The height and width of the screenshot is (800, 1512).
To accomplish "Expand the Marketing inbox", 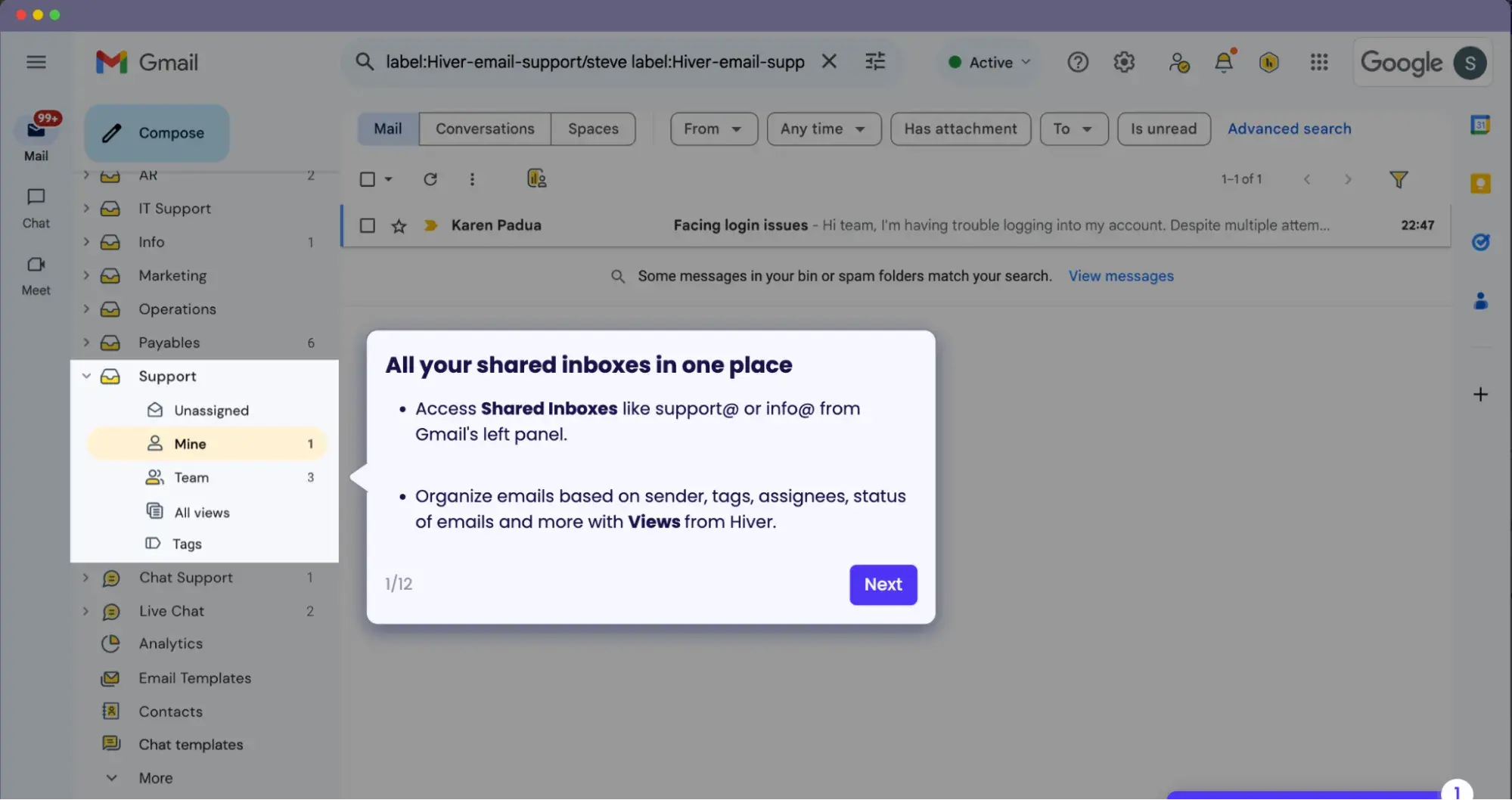I will tap(86, 275).
